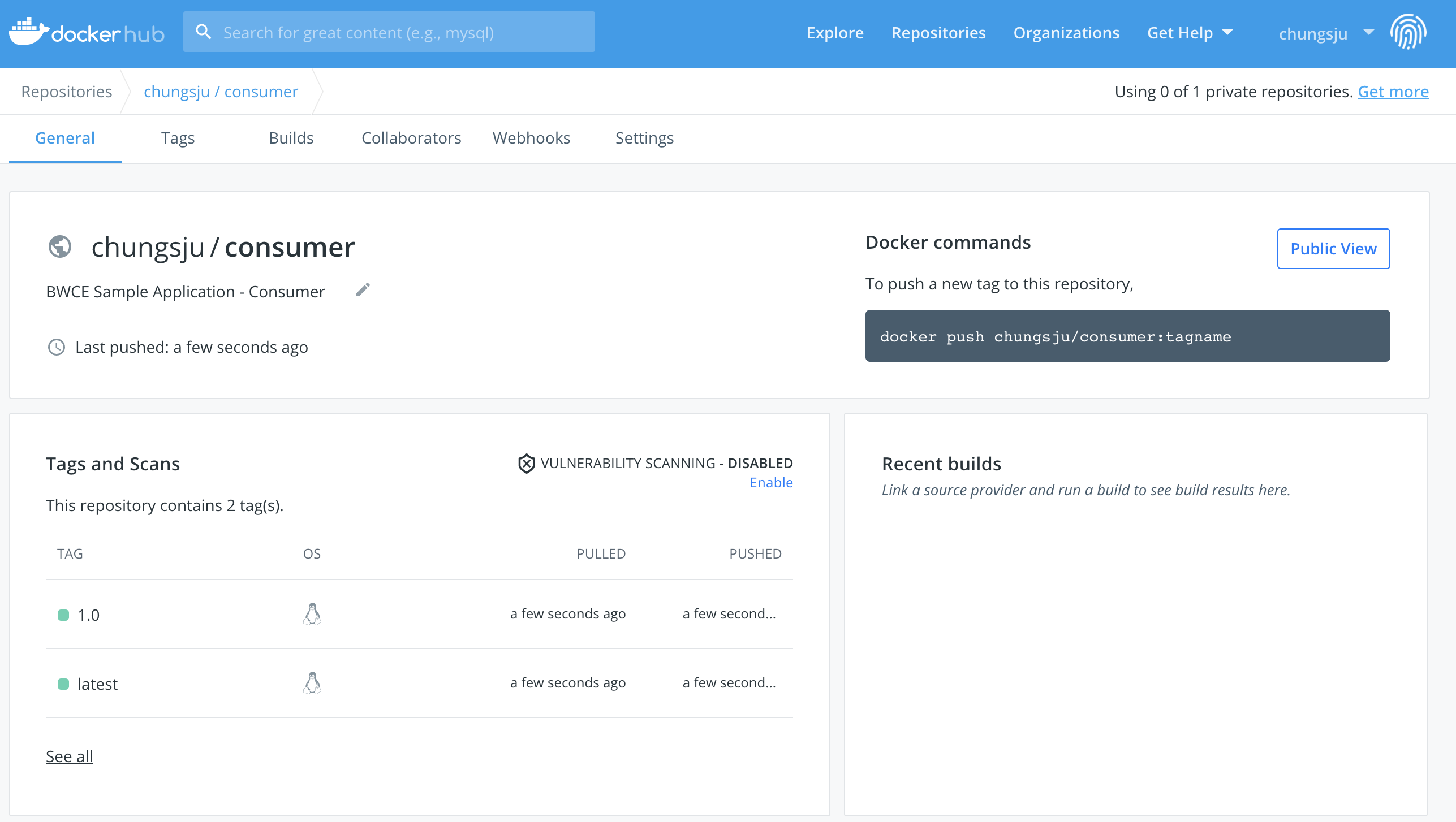Click the Linux penguin icon for tag 1.0
Viewport: 1456px width, 822px height.
tap(312, 614)
